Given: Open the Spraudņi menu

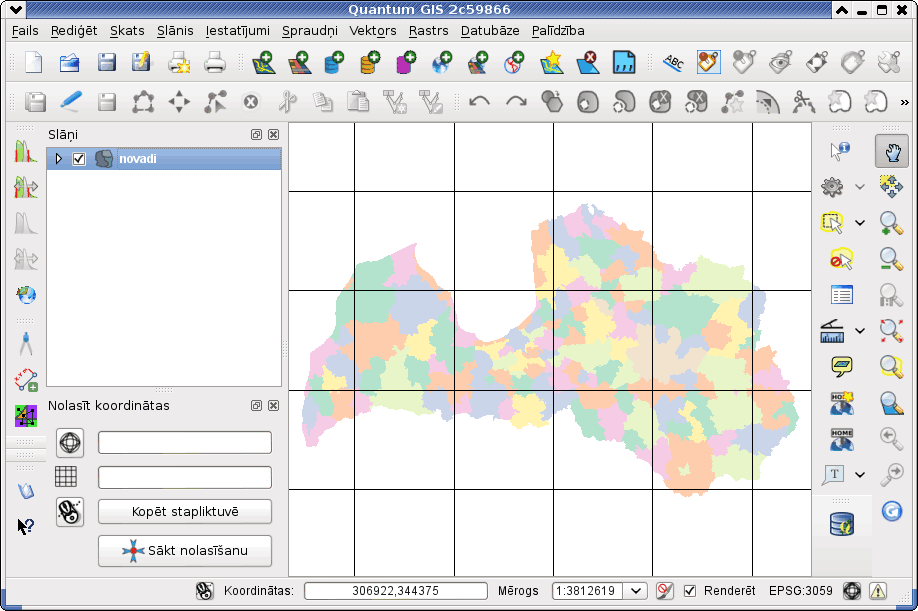Looking at the screenshot, I should tap(310, 30).
